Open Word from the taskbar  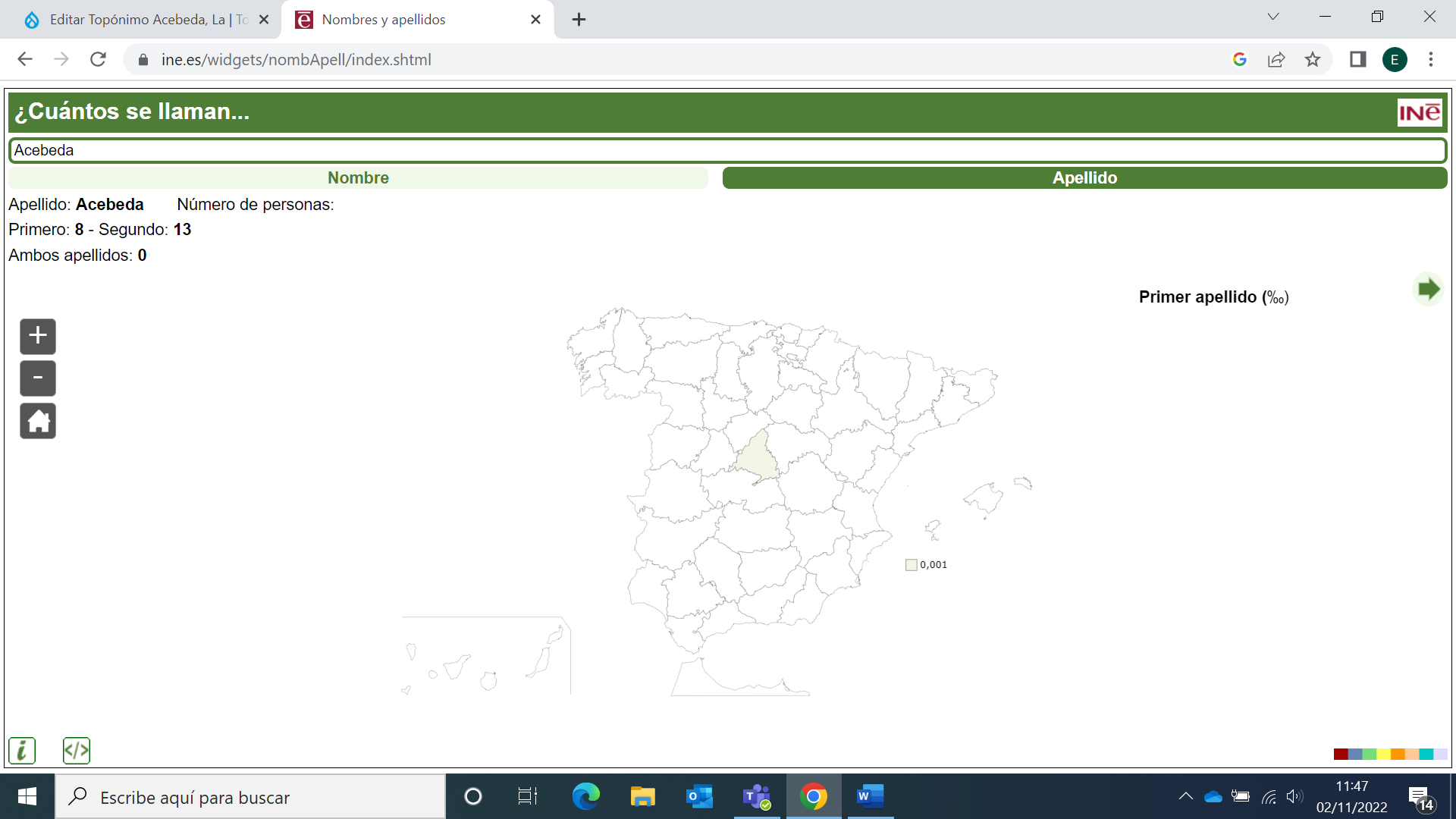[x=870, y=796]
